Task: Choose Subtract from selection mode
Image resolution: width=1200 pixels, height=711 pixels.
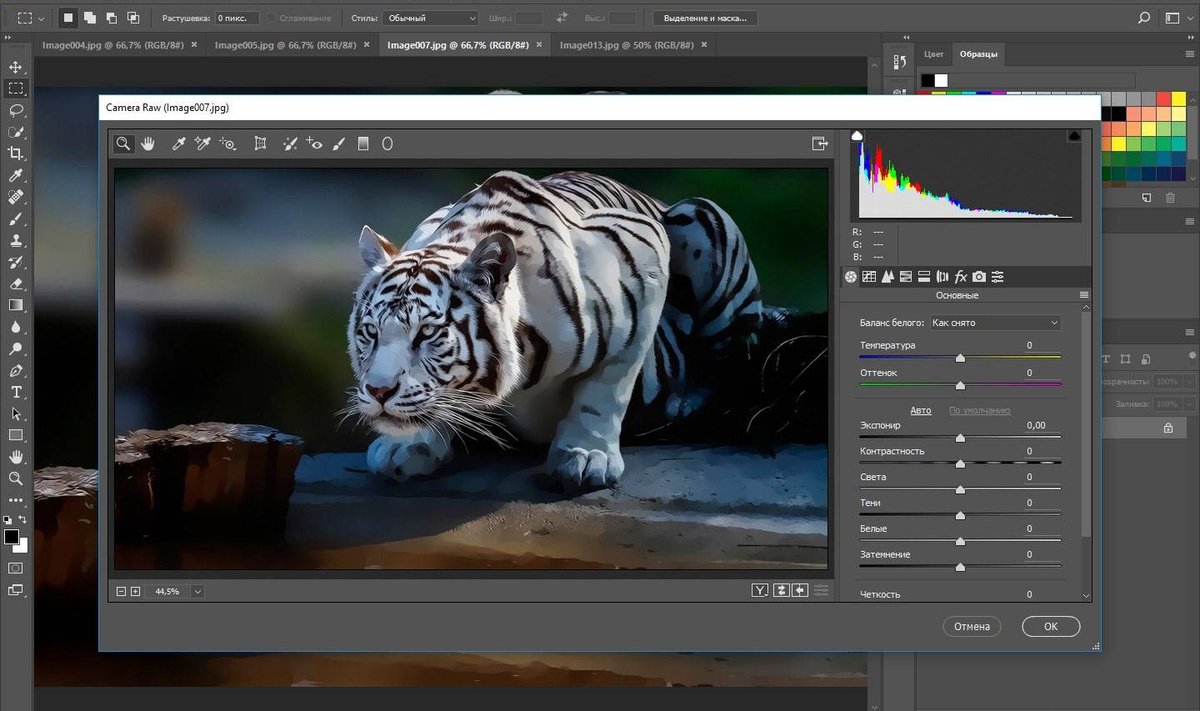Action: tap(111, 18)
